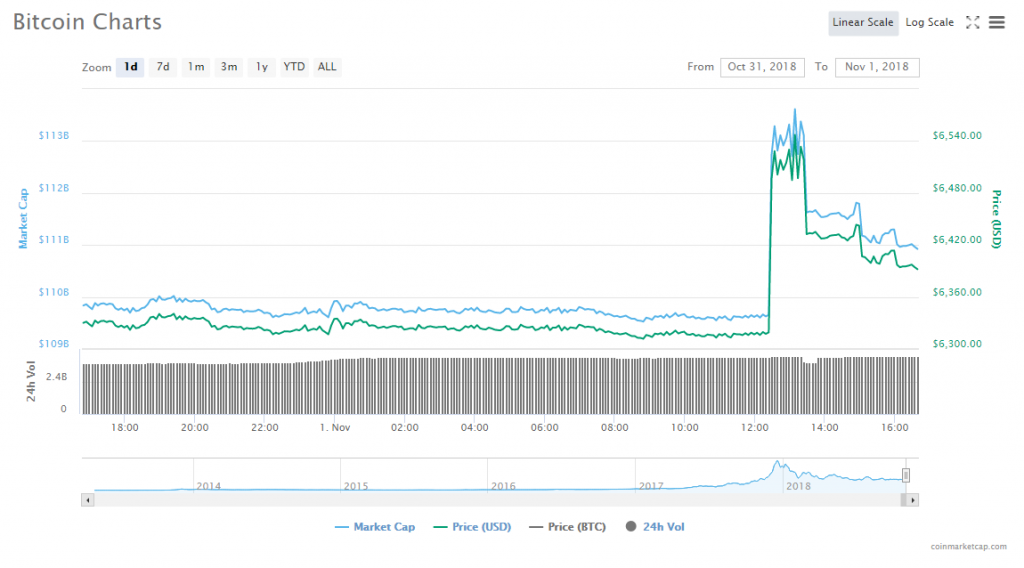This screenshot has width=1024, height=568.
Task: Click the To date field
Action: [876, 67]
